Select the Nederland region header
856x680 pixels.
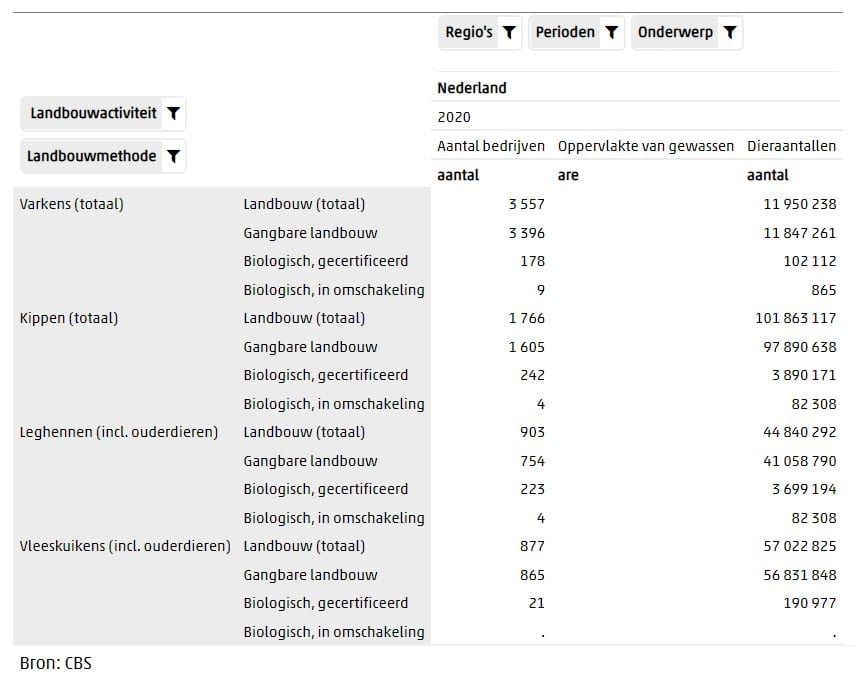pyautogui.click(x=472, y=88)
